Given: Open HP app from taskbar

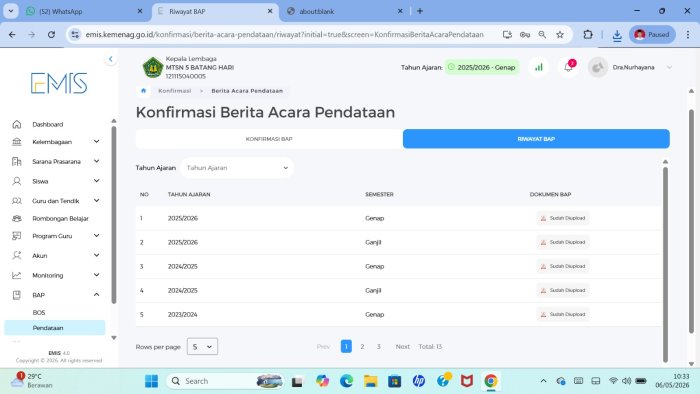Looking at the screenshot, I should coord(418,381).
